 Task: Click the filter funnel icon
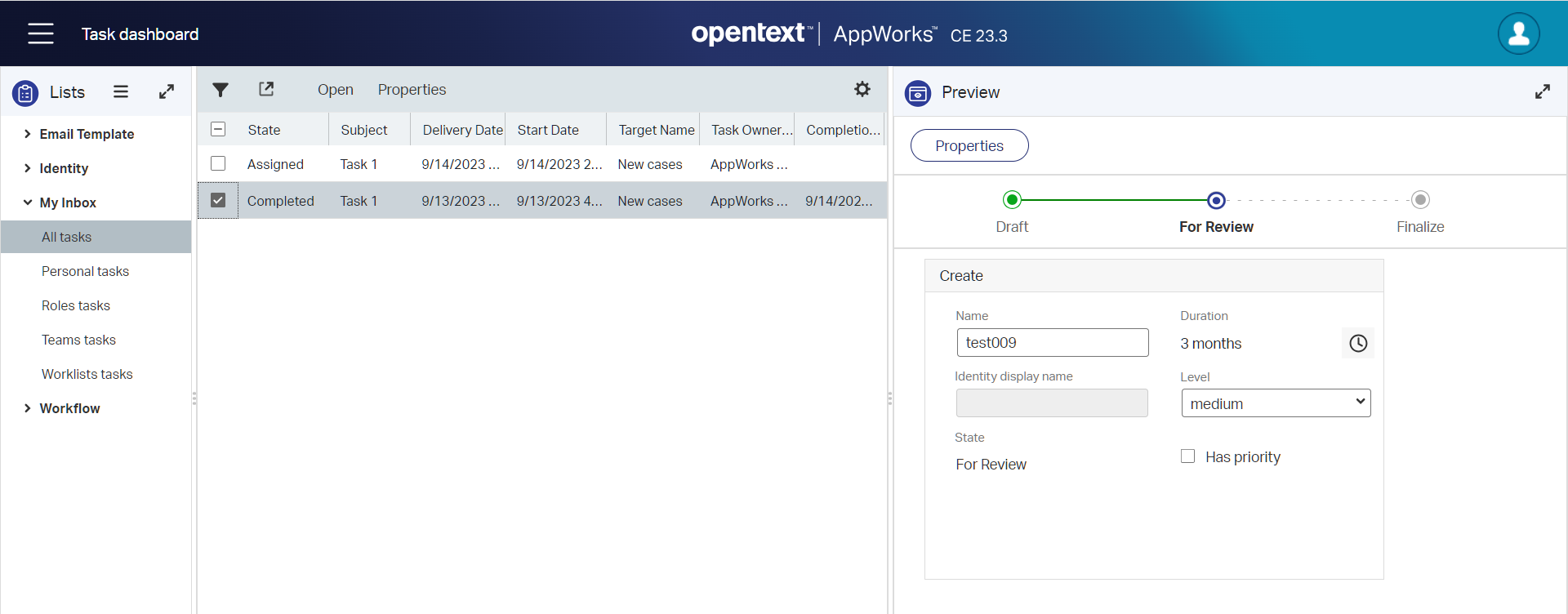coord(220,90)
